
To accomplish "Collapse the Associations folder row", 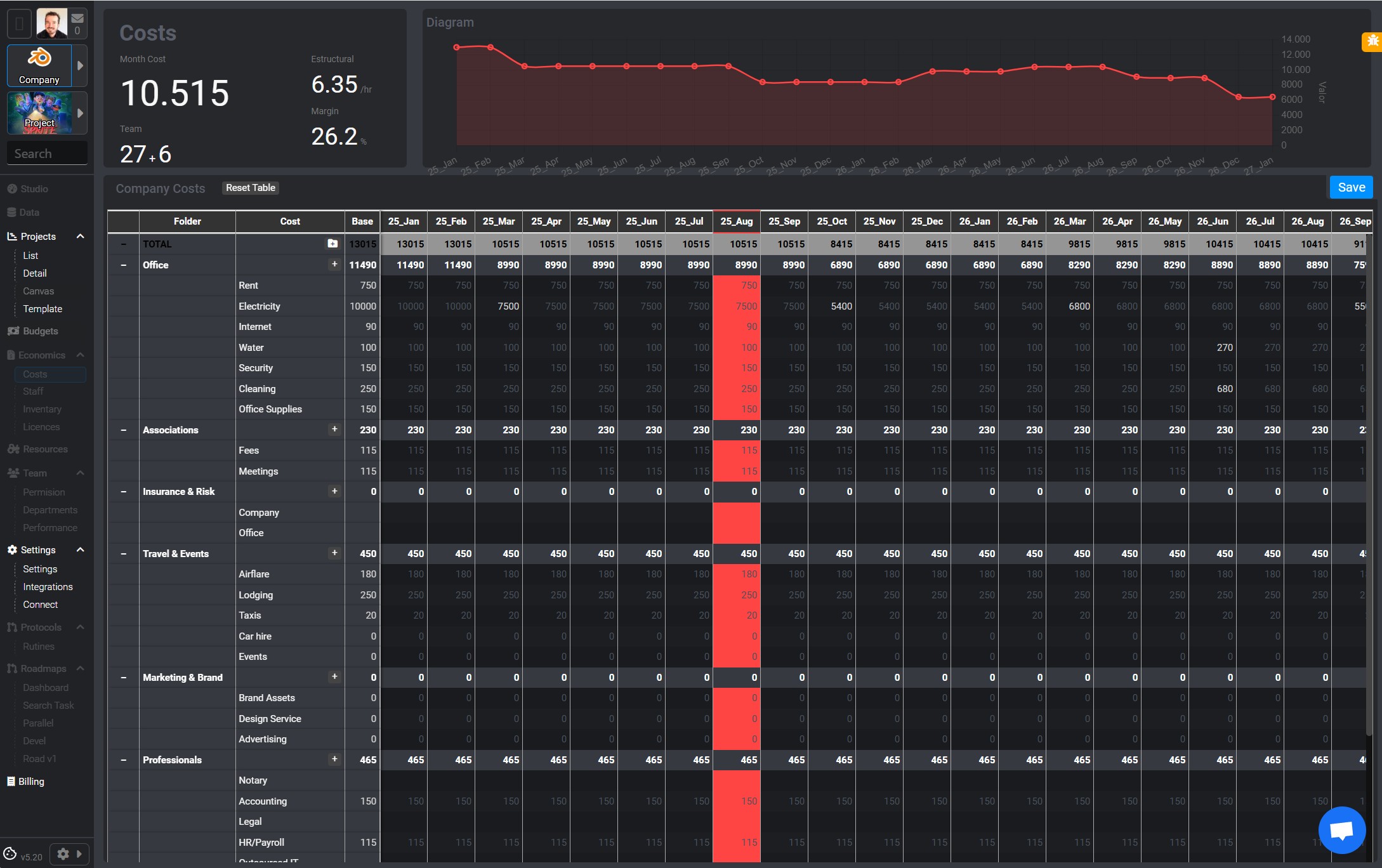I will click(x=123, y=430).
